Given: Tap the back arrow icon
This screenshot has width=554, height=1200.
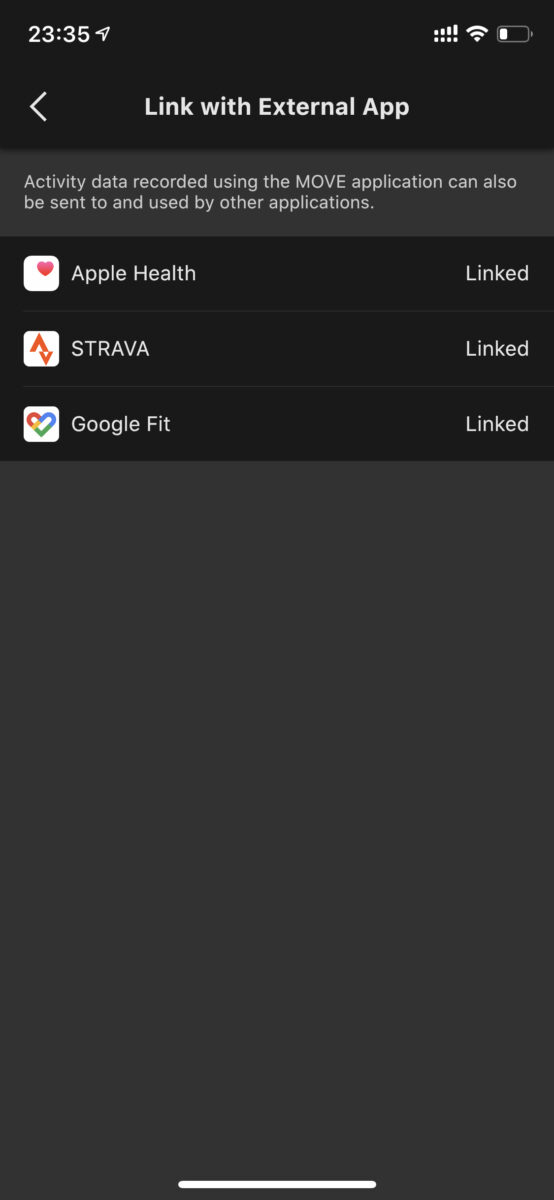Looking at the screenshot, I should 38,107.
